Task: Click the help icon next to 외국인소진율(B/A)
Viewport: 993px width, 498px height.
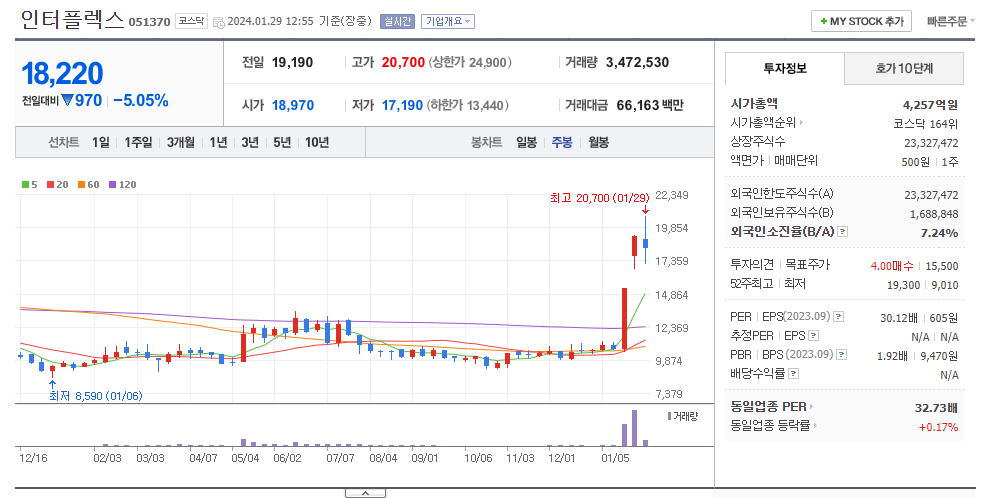Action: (x=842, y=232)
